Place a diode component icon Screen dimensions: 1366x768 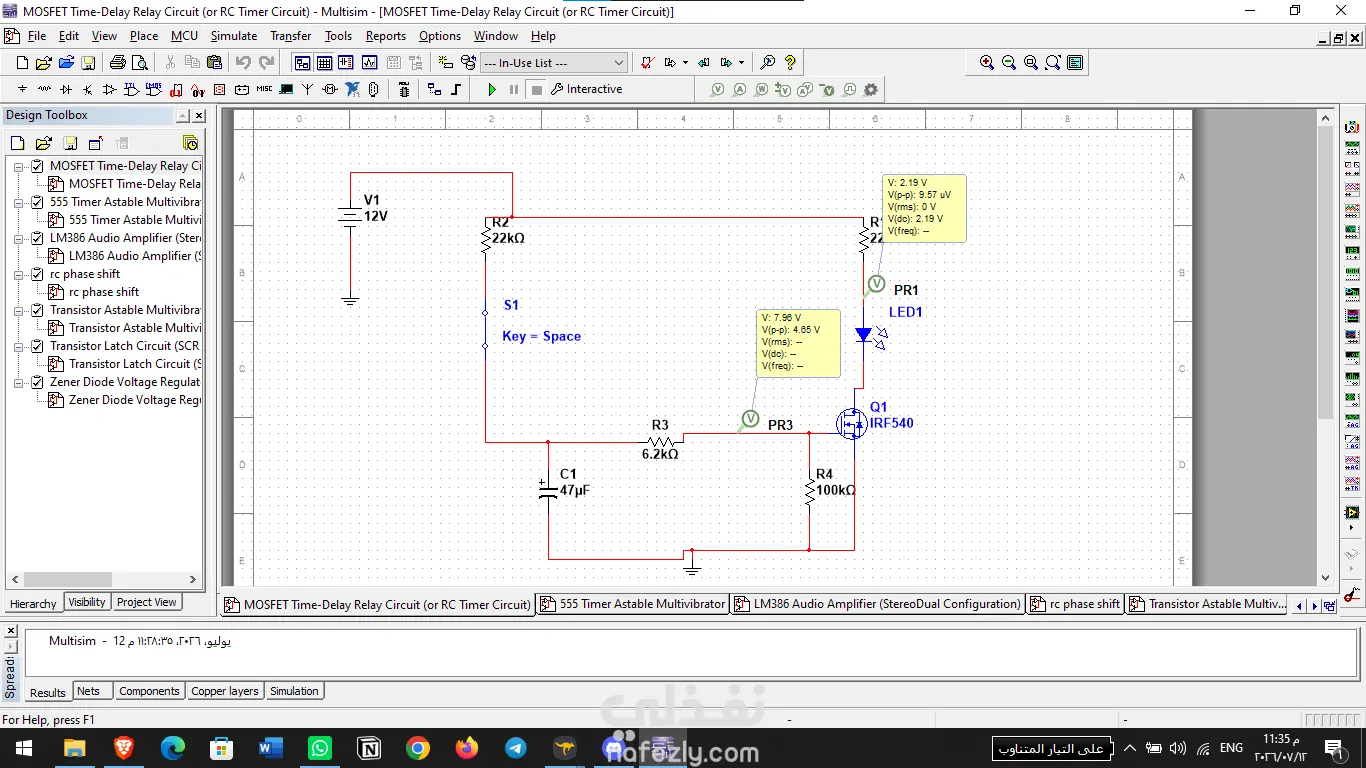tap(66, 89)
